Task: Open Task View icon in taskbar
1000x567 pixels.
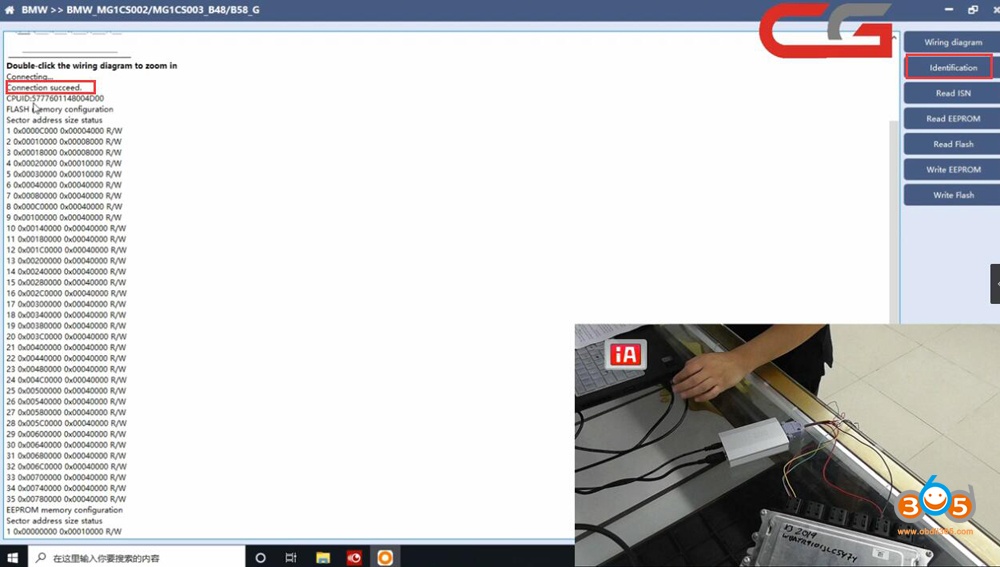Action: [291, 557]
